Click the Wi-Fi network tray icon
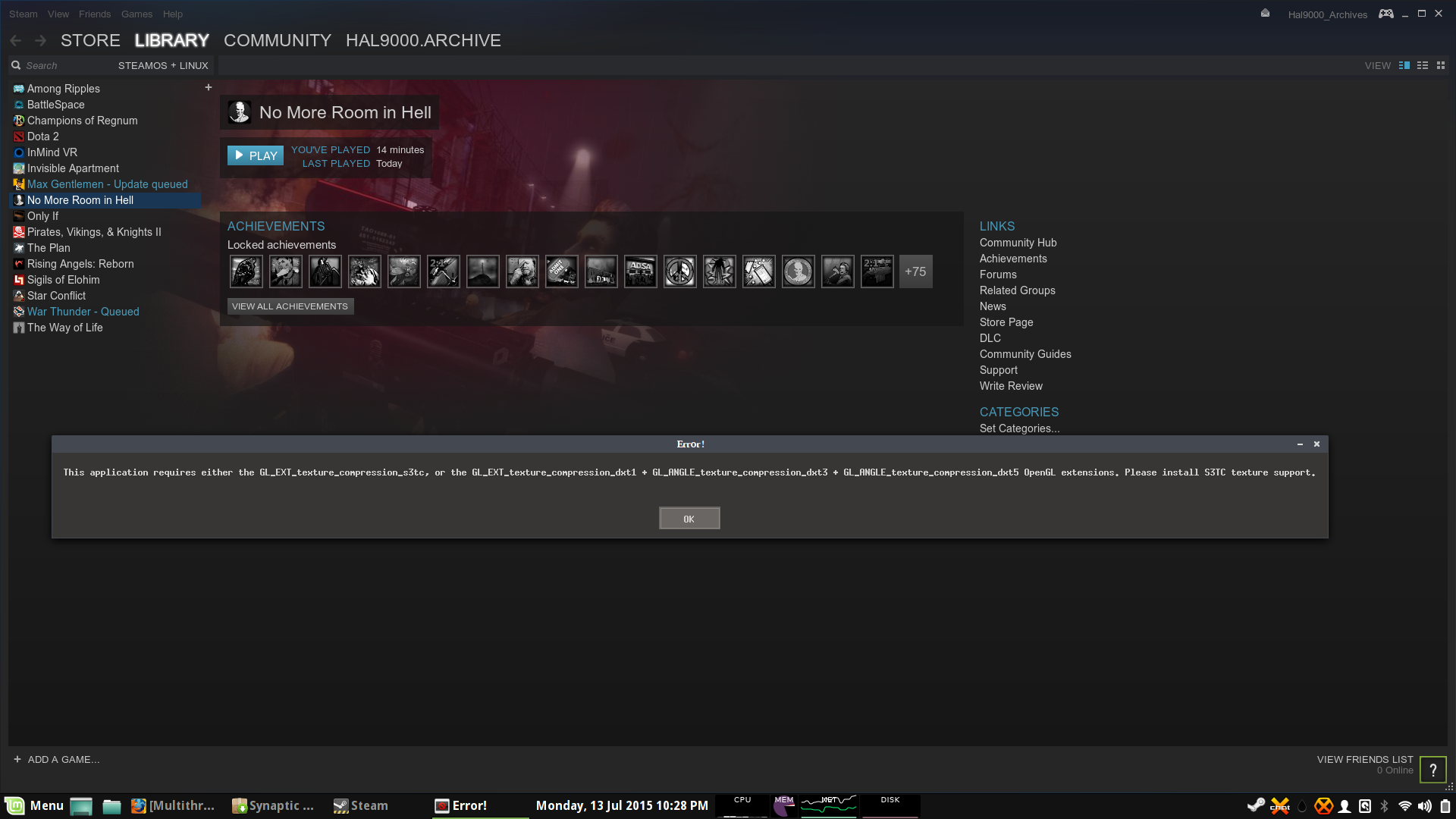This screenshot has width=1456, height=819. [1405, 806]
